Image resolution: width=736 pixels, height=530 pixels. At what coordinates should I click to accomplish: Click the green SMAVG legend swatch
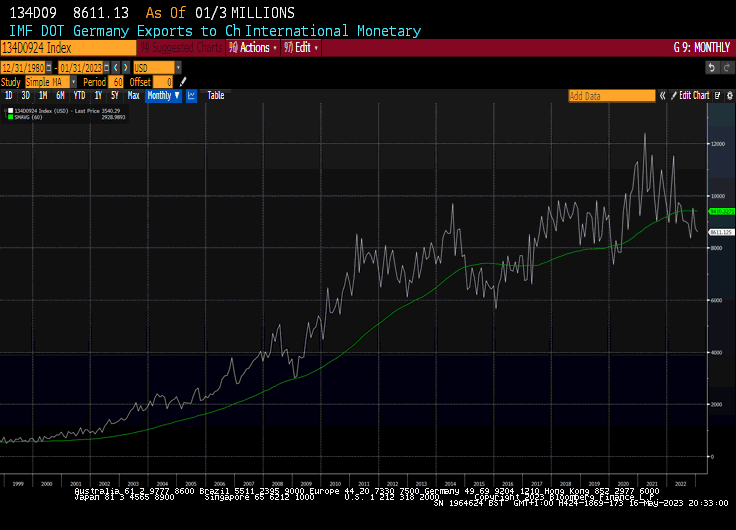(9, 116)
